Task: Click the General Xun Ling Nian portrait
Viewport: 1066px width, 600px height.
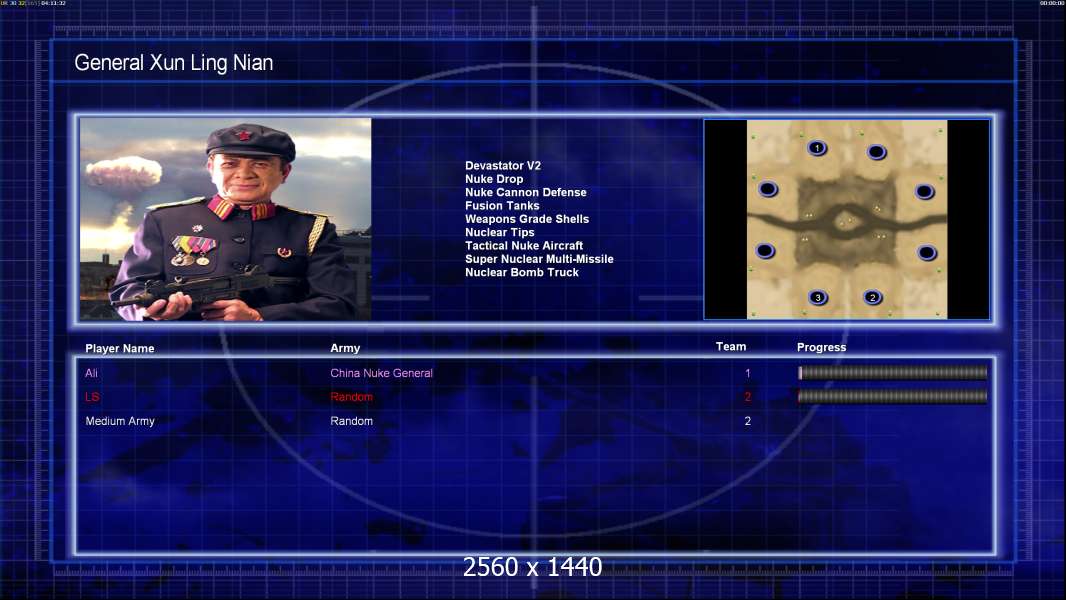Action: (x=226, y=219)
